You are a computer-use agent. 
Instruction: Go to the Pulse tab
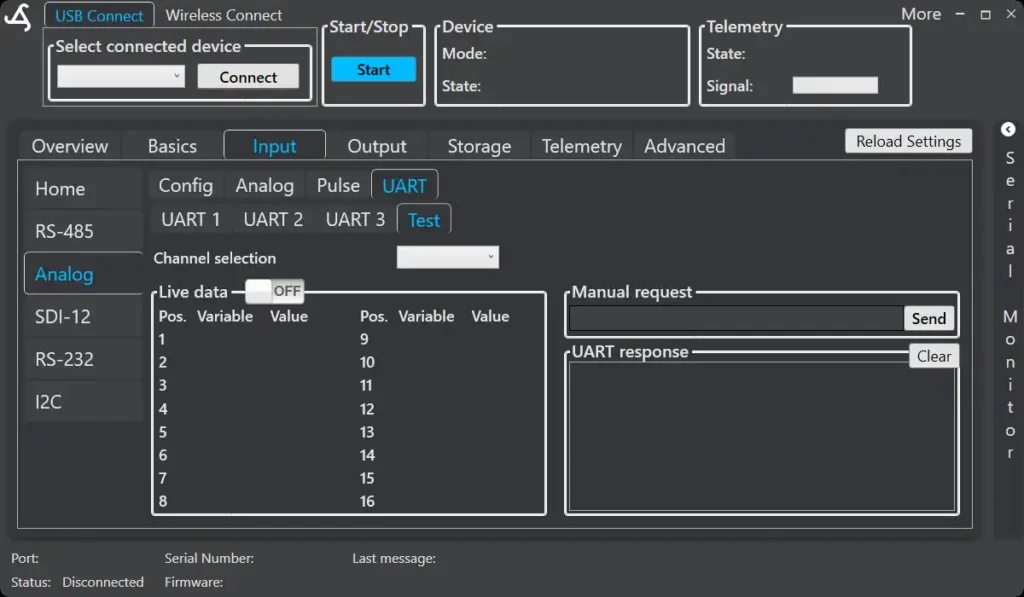338,185
